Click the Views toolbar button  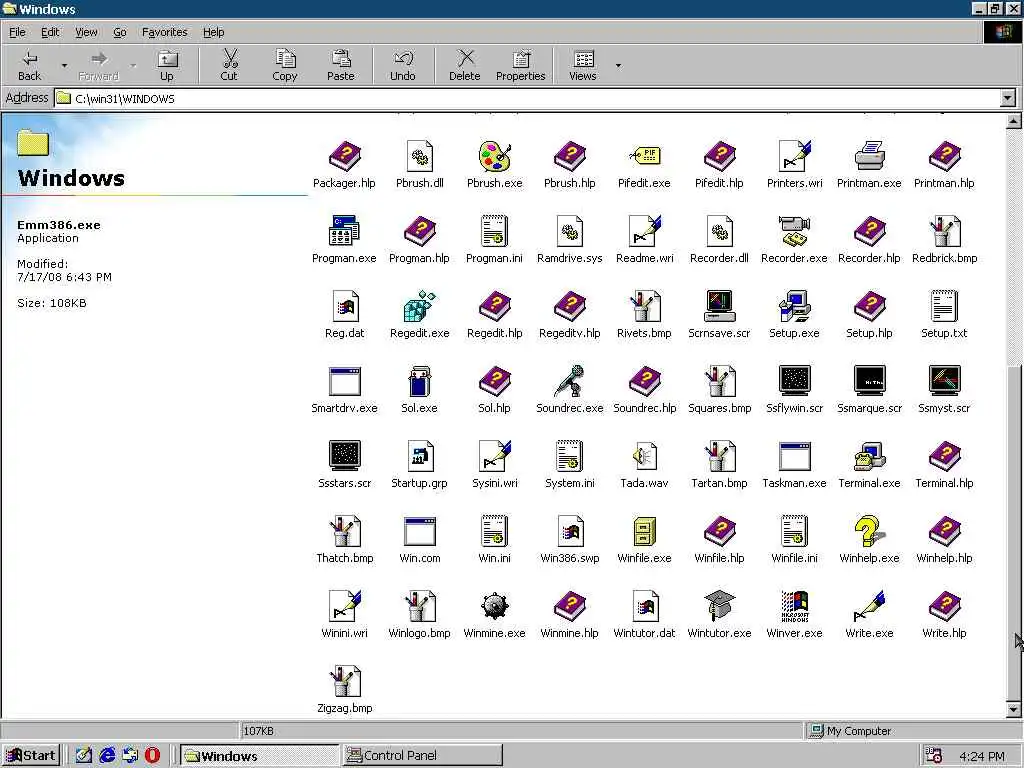pos(583,65)
